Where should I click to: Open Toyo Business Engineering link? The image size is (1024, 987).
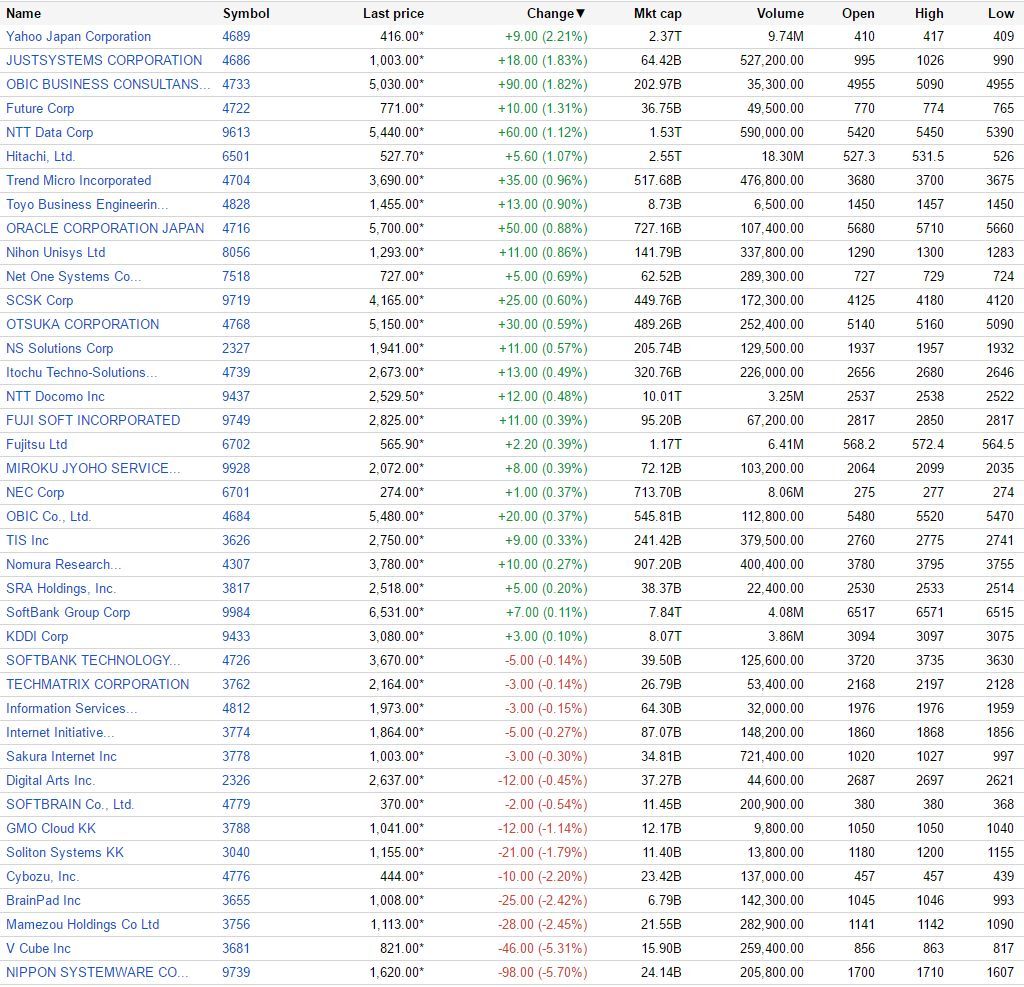click(87, 204)
